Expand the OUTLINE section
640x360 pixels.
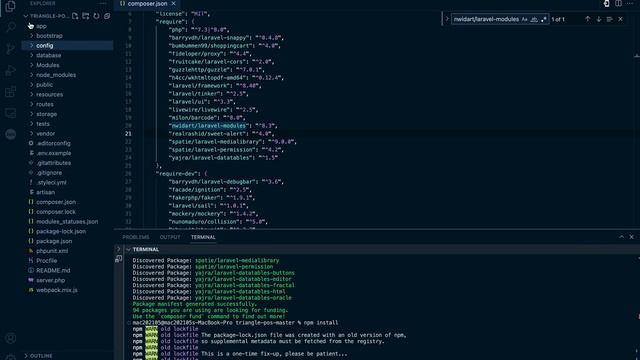click(x=41, y=356)
